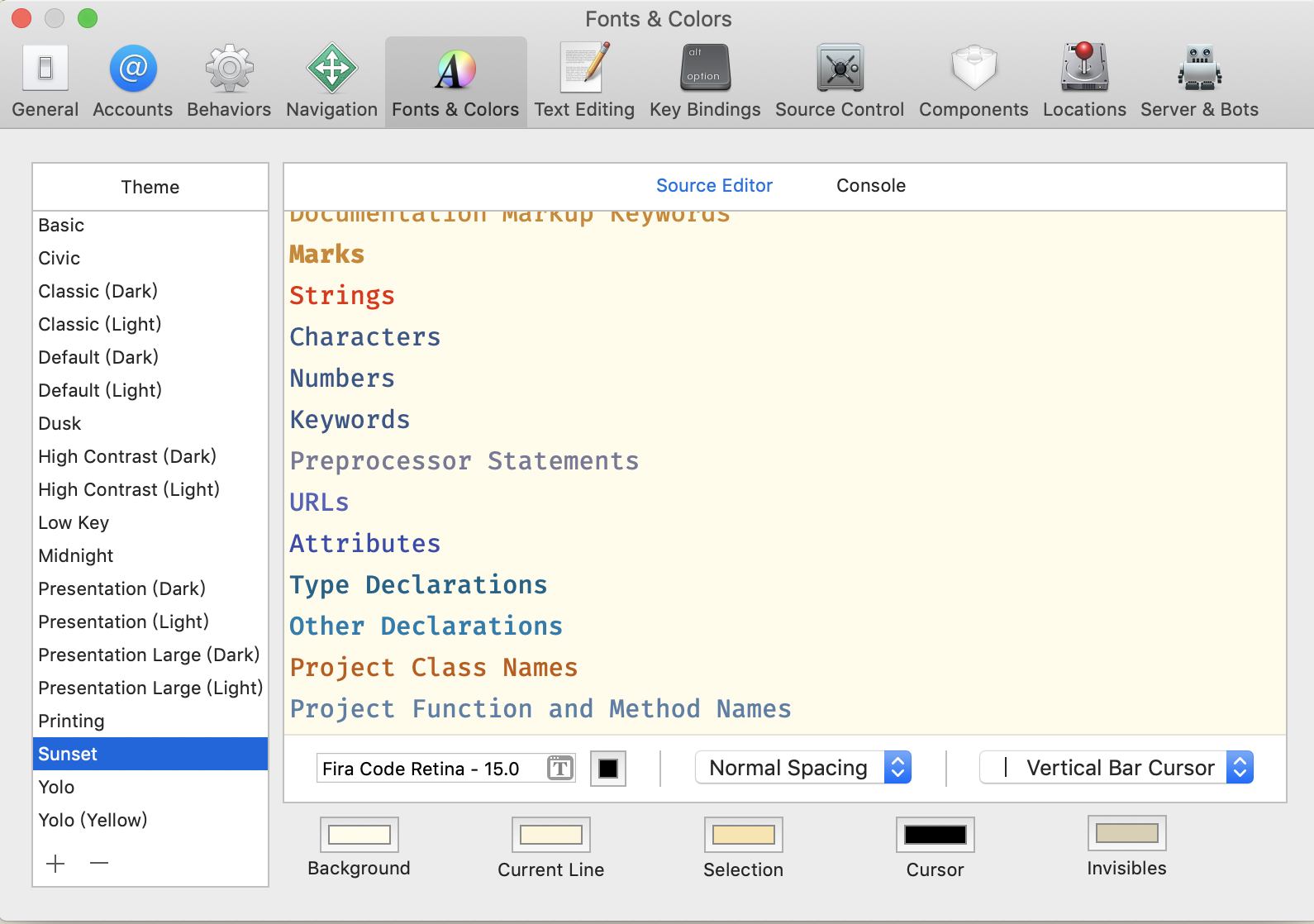Select the Presentation (Dark) theme
1314x924 pixels.
click(x=150, y=589)
